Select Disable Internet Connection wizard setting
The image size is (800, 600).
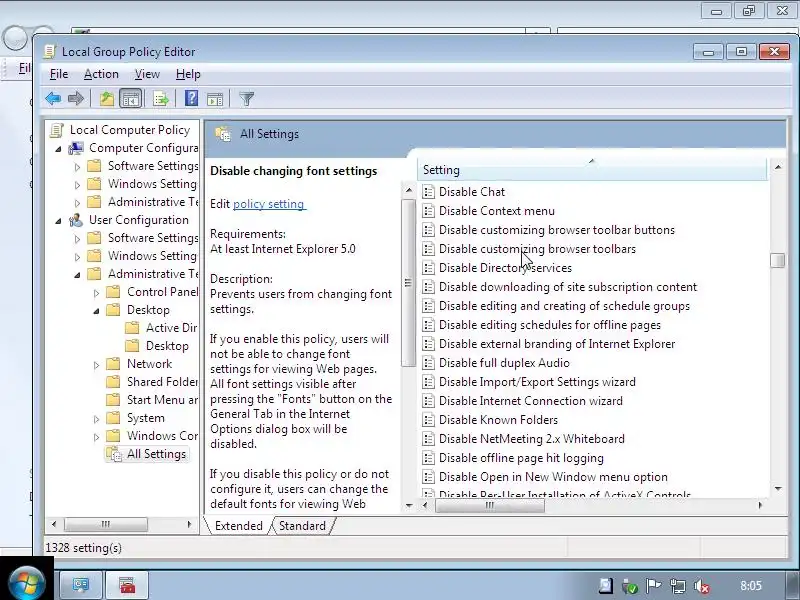531,401
